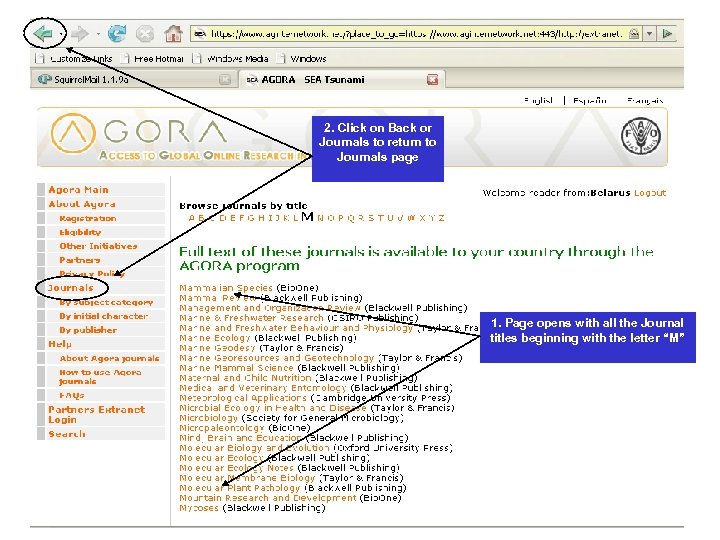Open Mountain Research and Development link
Viewport: 720px width, 540px height.
click(268, 498)
